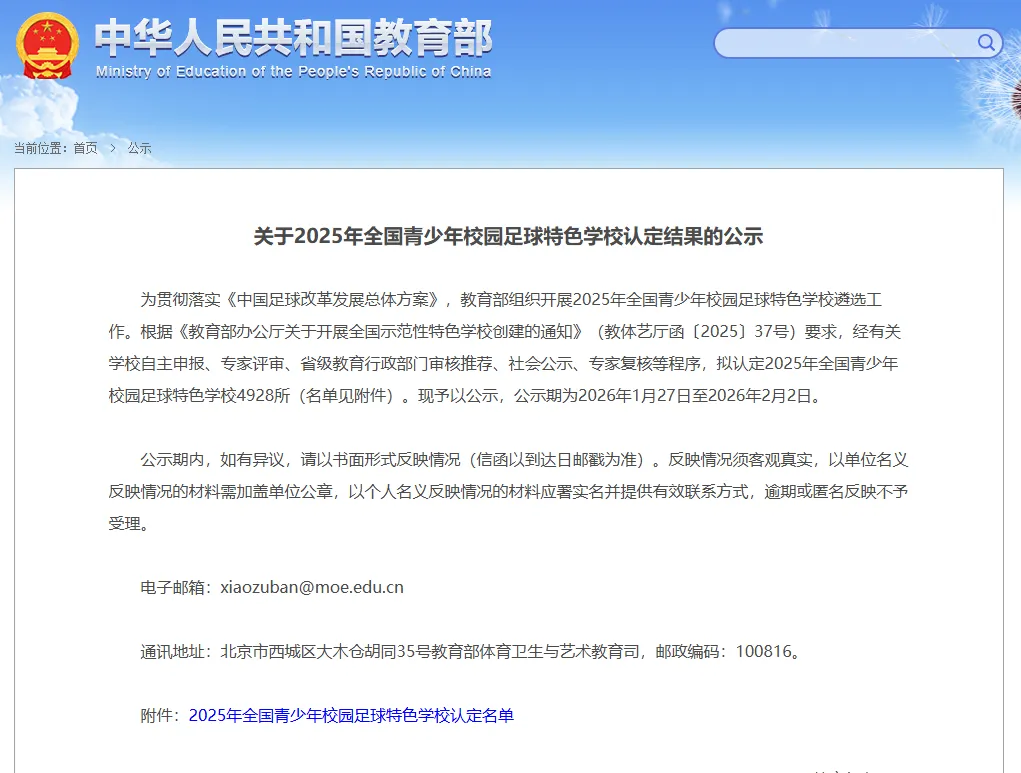Click the 中华人民共和国教育部 site title
The width and height of the screenshot is (1021, 773).
(293, 38)
